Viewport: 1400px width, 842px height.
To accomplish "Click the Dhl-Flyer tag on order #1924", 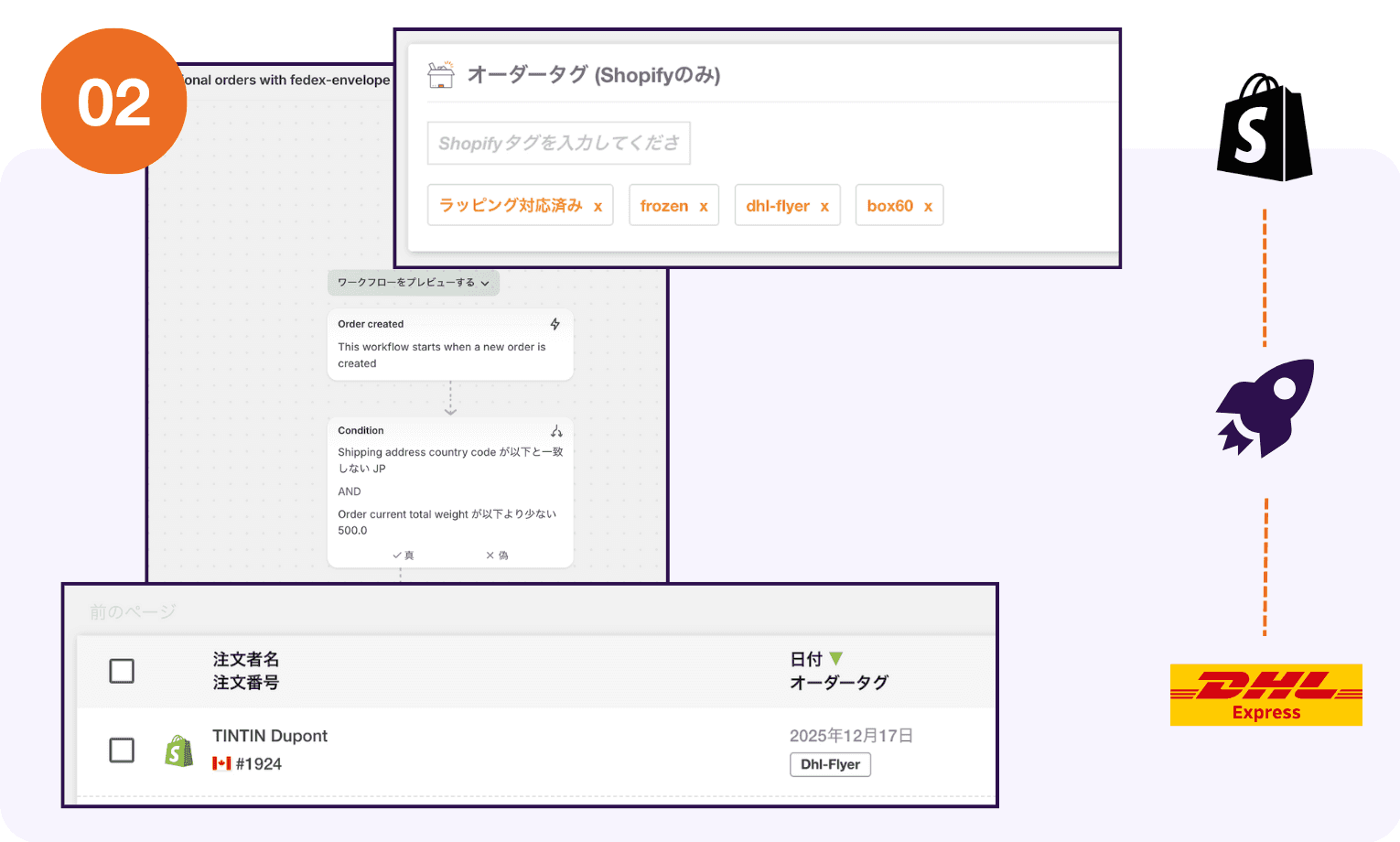I will (829, 764).
